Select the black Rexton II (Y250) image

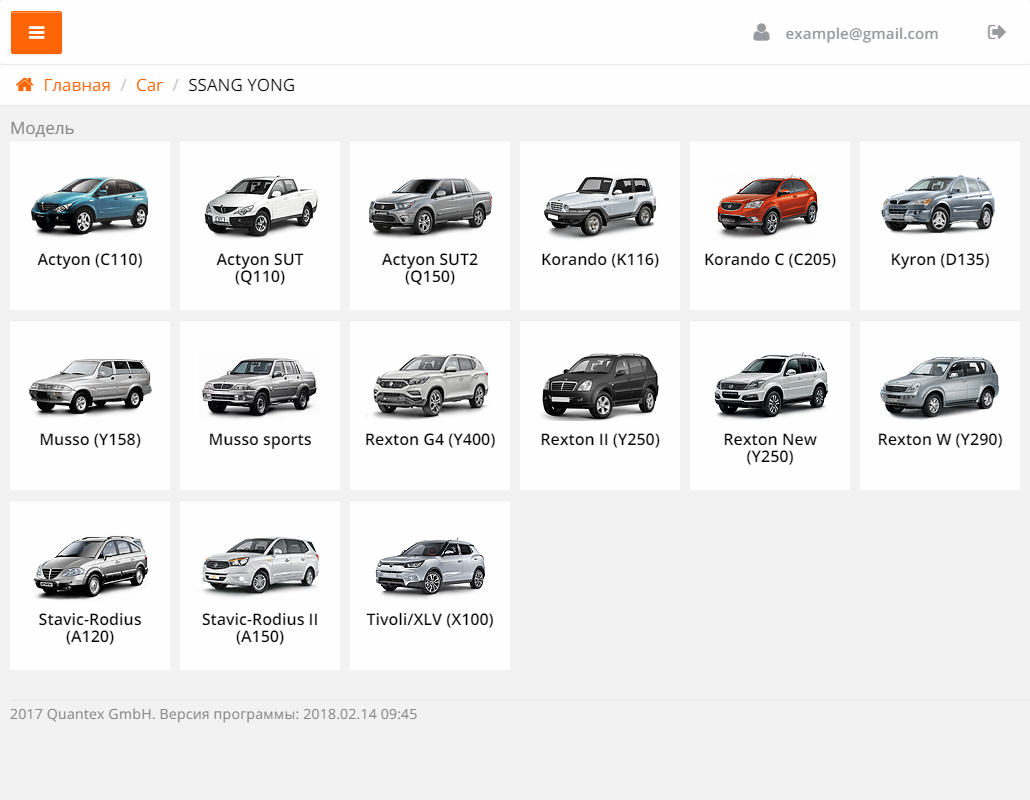click(600, 385)
